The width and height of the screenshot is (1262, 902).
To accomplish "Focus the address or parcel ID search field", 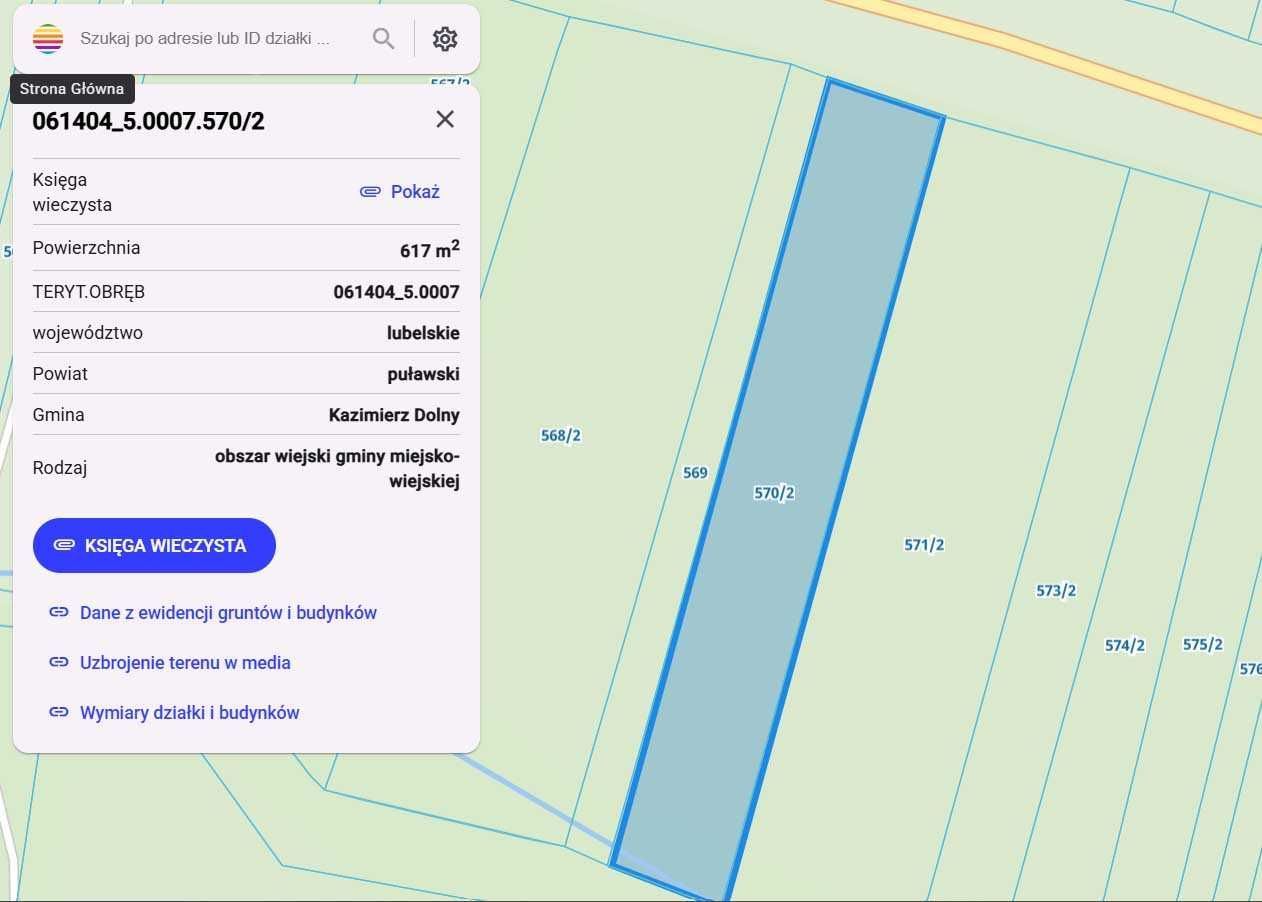I will click(x=205, y=39).
